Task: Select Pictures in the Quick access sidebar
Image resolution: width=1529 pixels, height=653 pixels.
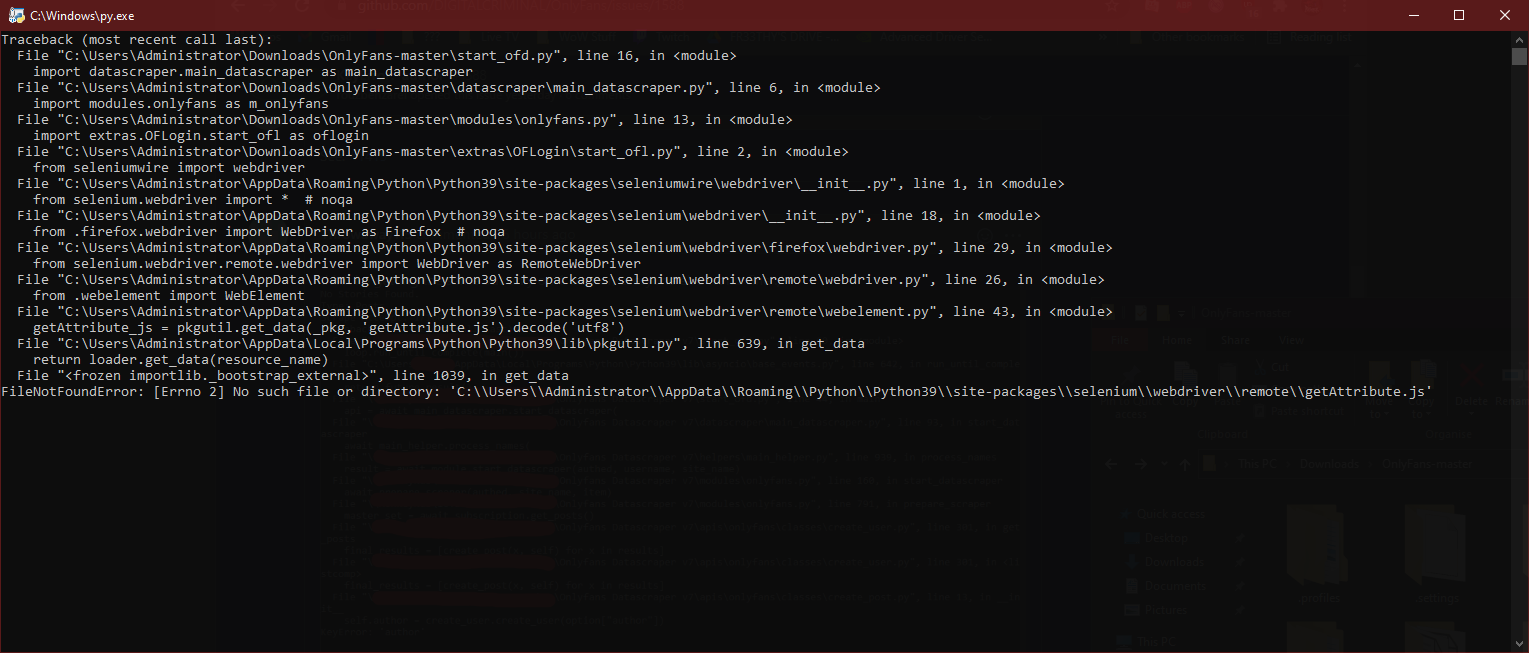Action: 1166,610
